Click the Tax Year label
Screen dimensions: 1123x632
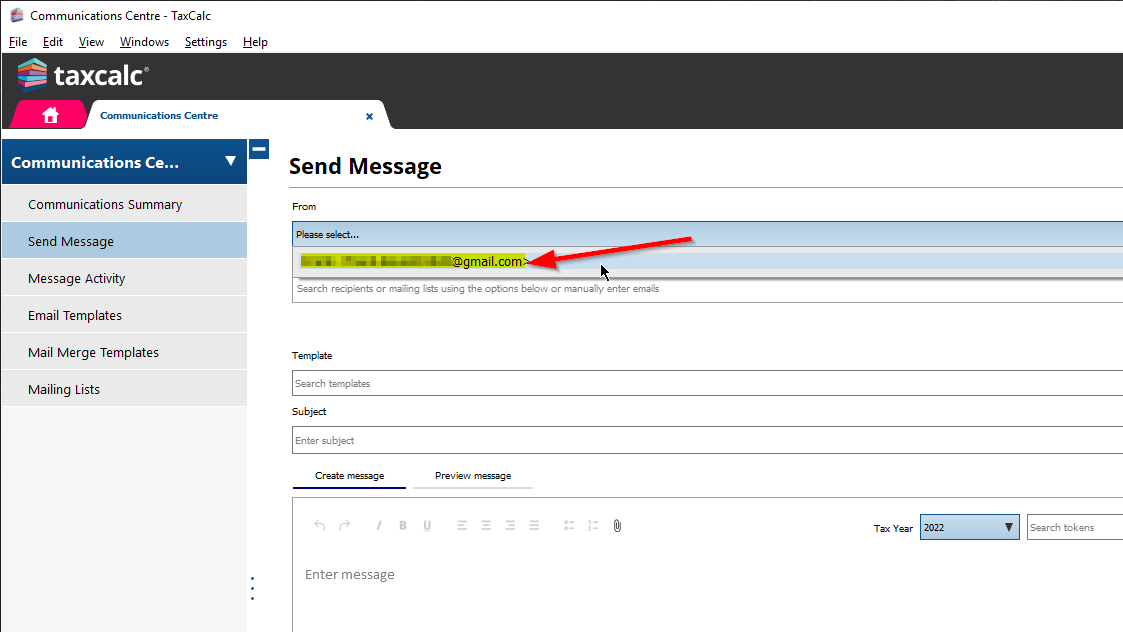point(893,528)
